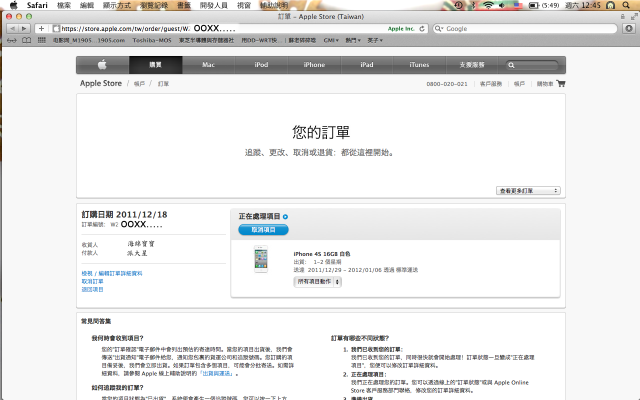
Task: Open the Apple menu in the menu bar
Action: [x=13, y=5]
